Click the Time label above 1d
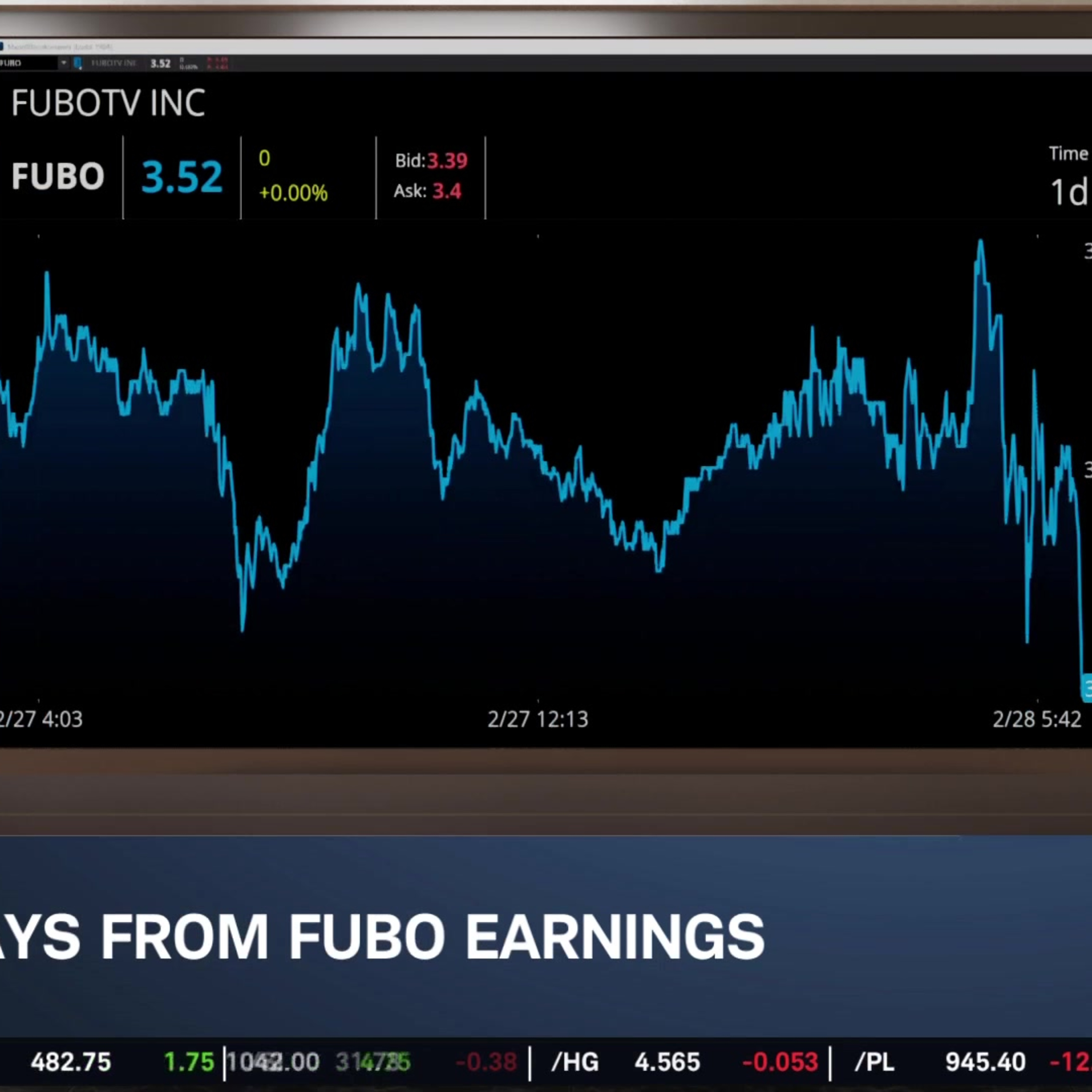 click(x=1068, y=154)
